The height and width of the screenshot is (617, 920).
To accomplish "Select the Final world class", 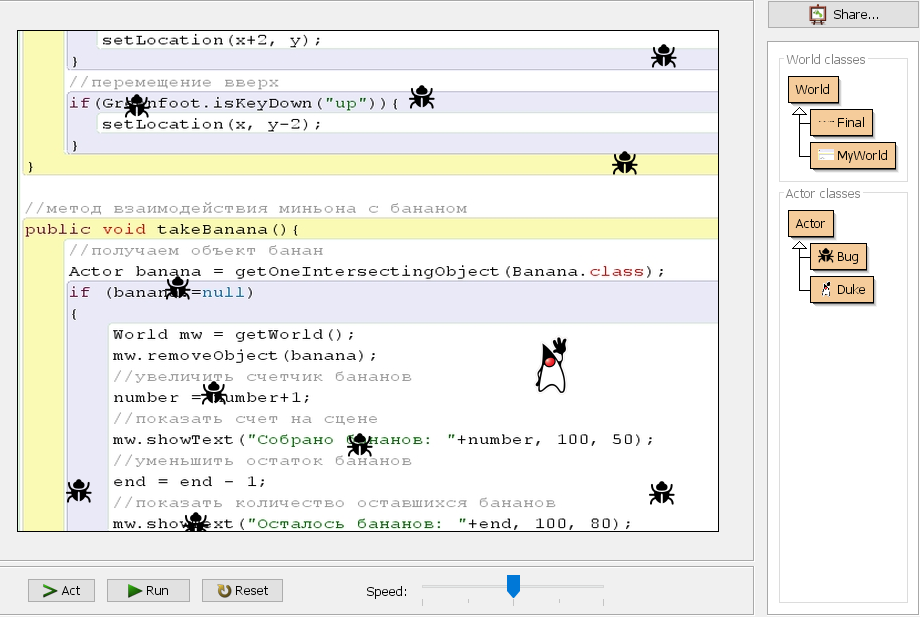I will 841,122.
